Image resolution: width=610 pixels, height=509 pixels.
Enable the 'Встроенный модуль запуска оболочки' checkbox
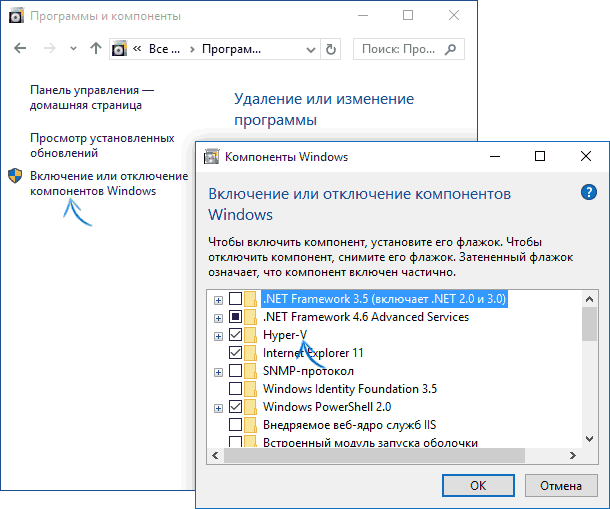(x=235, y=441)
